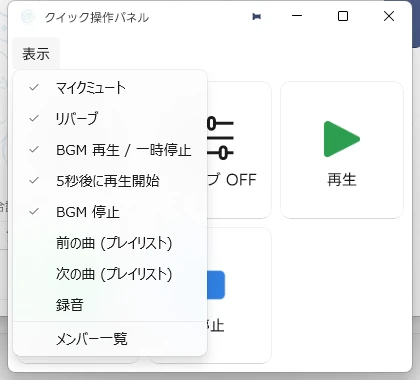Viewport: 420px width, 380px height.
Task: Maximize the クイック操作パネル window
Action: (x=343, y=16)
